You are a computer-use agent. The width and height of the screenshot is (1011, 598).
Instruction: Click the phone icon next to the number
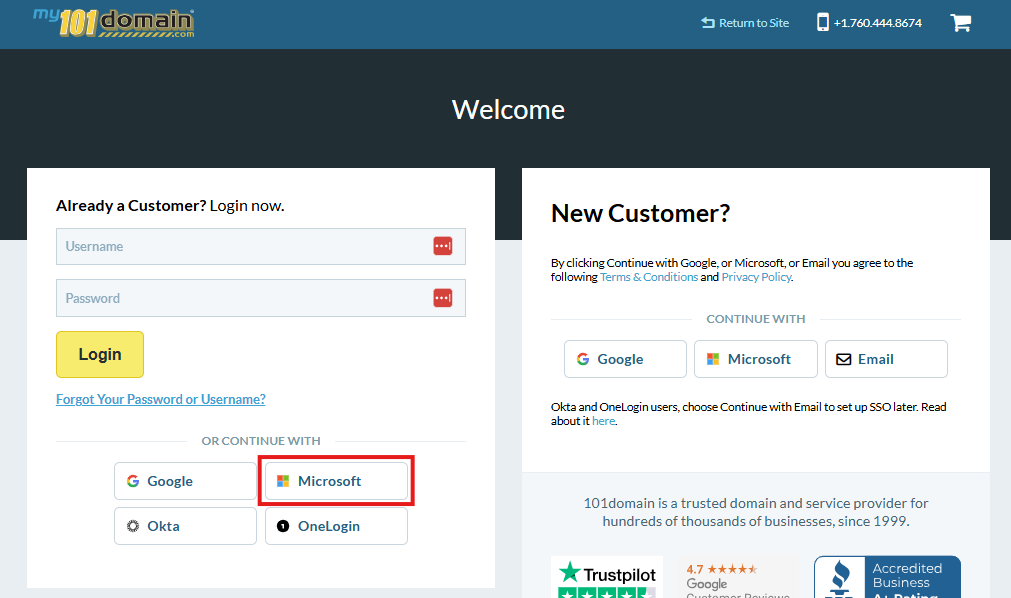pos(822,22)
